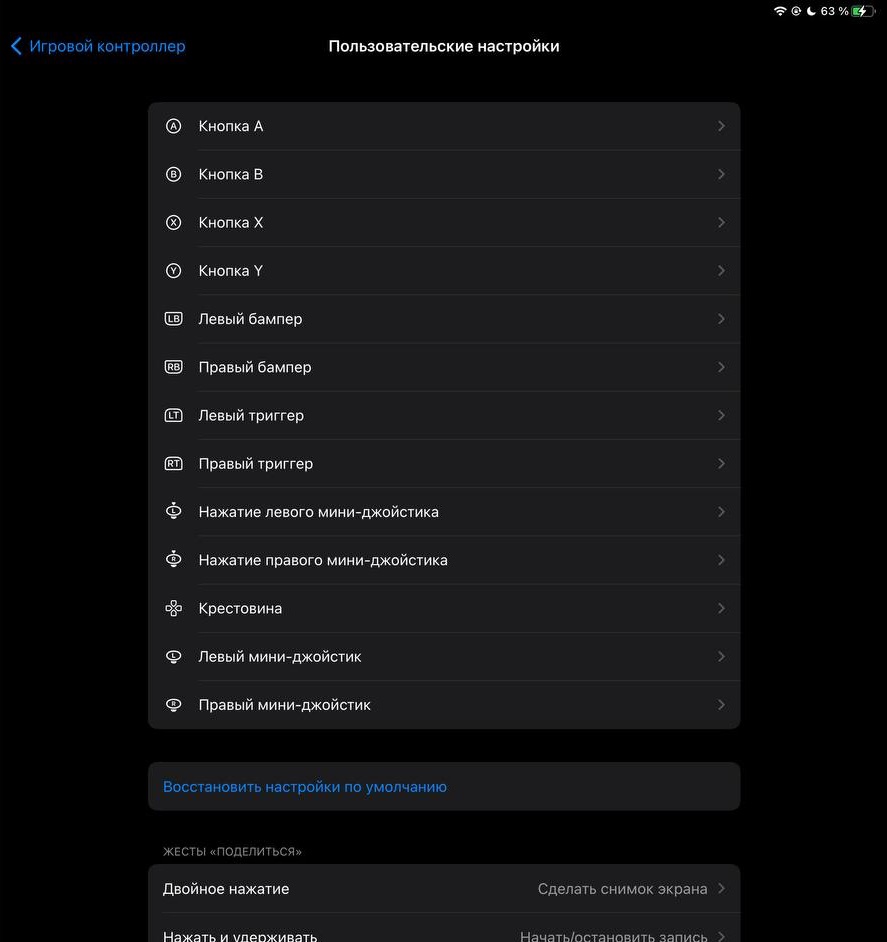Viewport: 887px width, 942px height.
Task: Open the Правый триггер settings row
Action: pyautogui.click(x=444, y=464)
